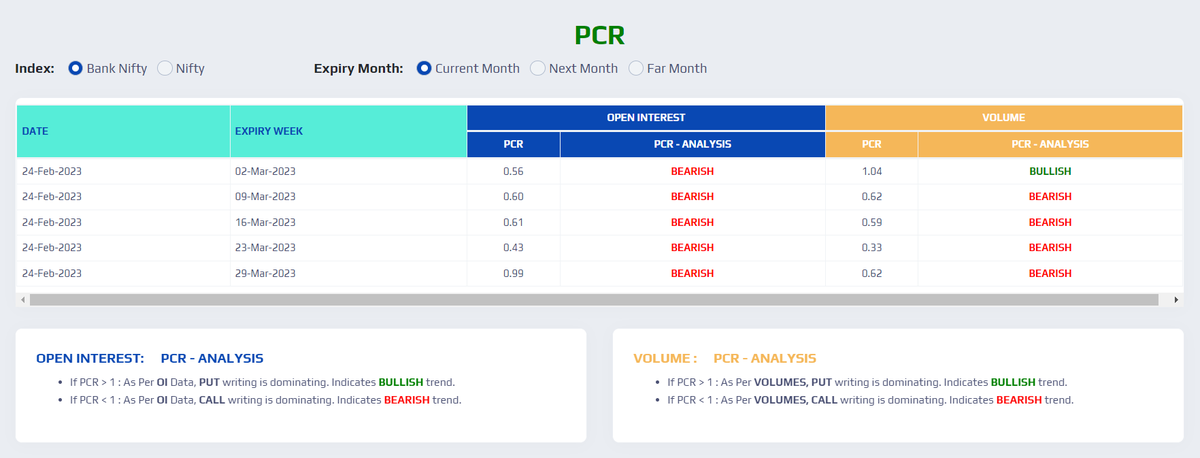Click the 1.04 volume PCR value
1200x458 pixels.
click(x=871, y=171)
